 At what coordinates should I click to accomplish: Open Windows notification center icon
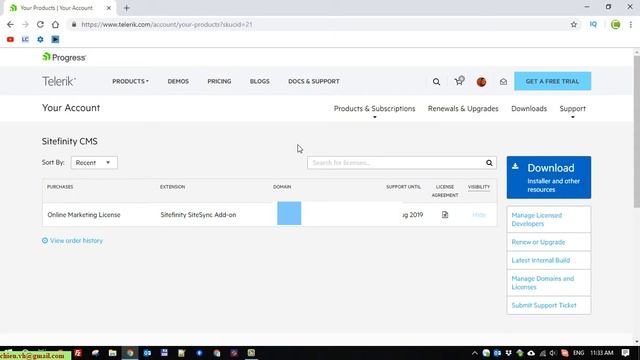(625, 353)
